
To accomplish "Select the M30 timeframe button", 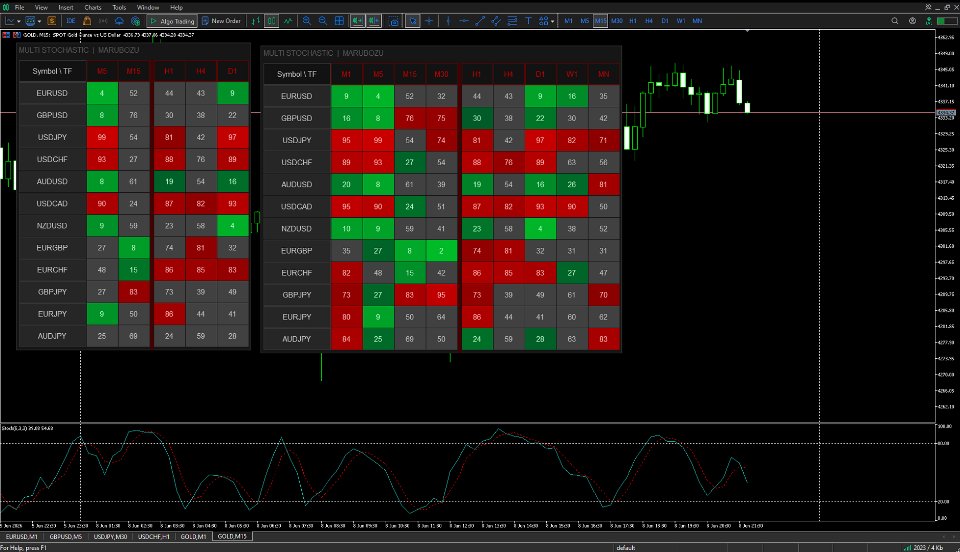I will click(617, 21).
